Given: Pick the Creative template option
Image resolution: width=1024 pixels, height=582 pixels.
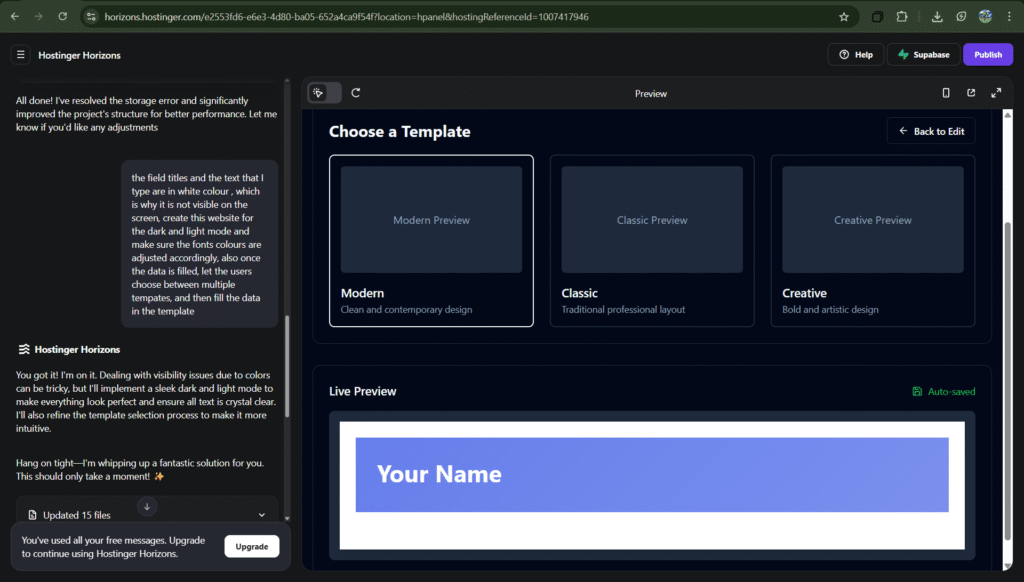Looking at the screenshot, I should click(872, 240).
